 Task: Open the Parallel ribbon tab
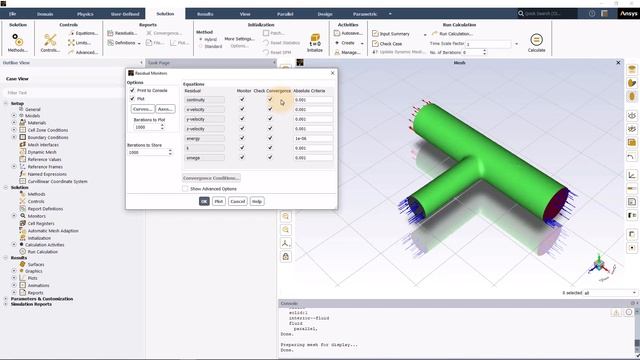click(x=285, y=14)
